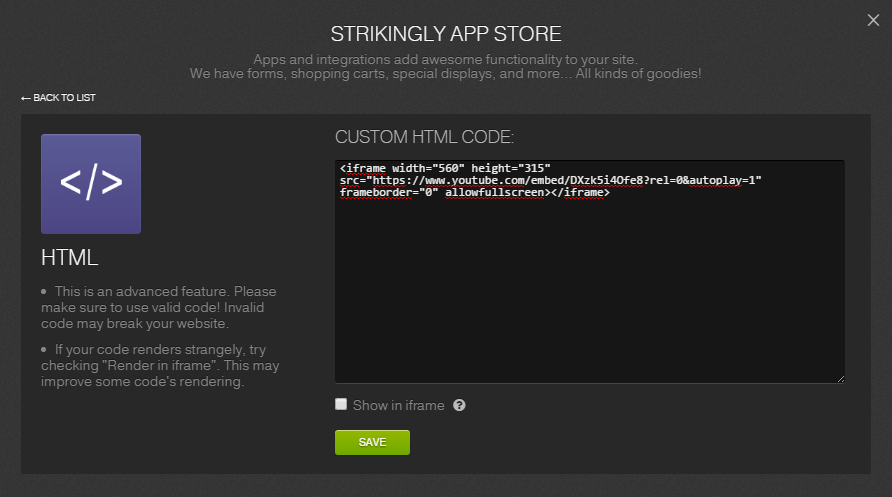Click the youtube.com embed URL in code
The width and height of the screenshot is (892, 497).
[x=564, y=180]
